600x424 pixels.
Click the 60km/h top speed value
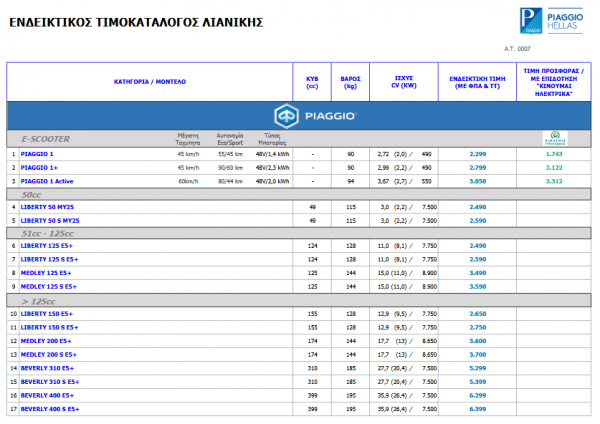point(188,181)
